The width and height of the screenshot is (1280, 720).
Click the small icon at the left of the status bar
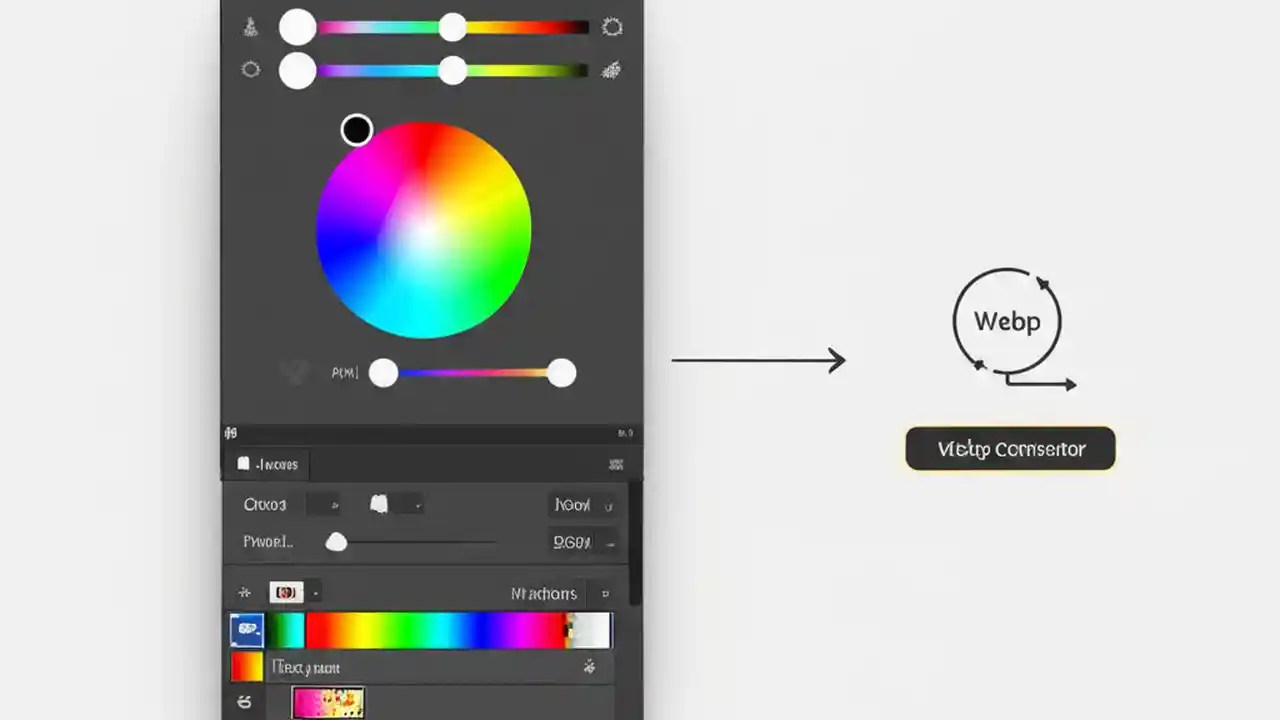tap(230, 433)
